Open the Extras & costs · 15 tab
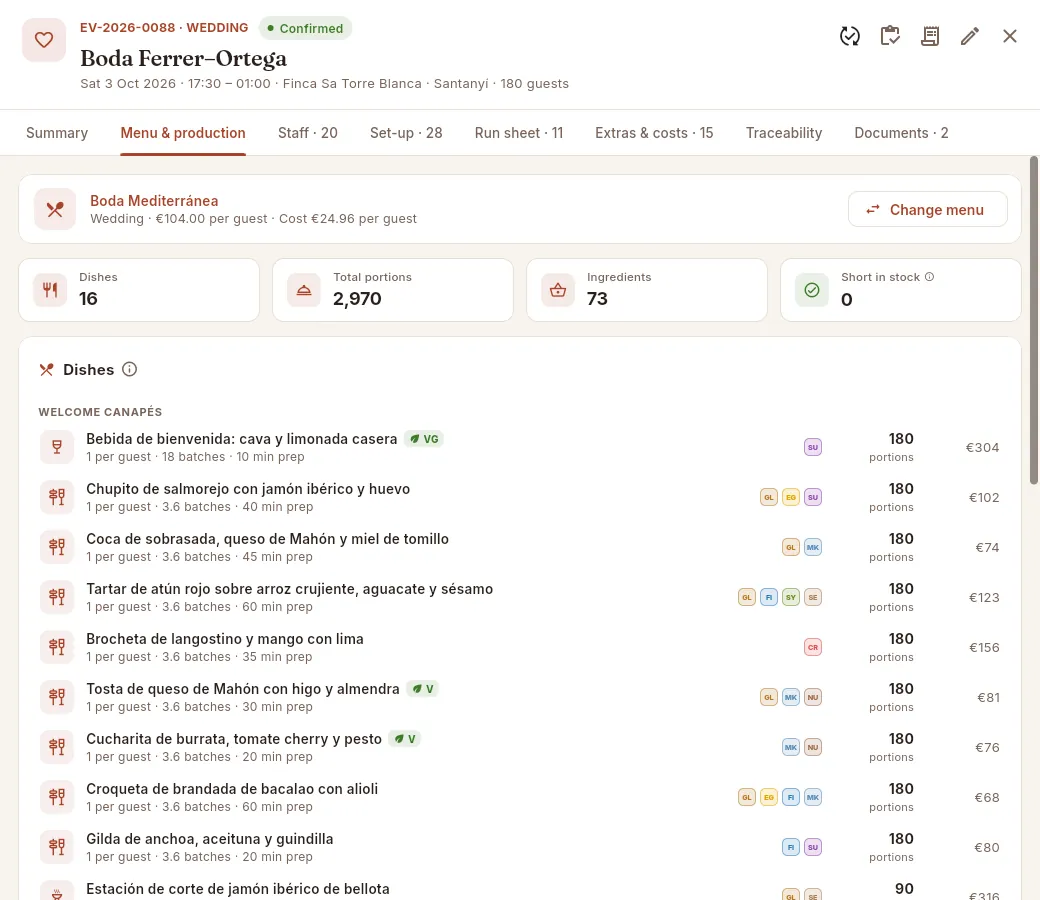 pyautogui.click(x=654, y=133)
